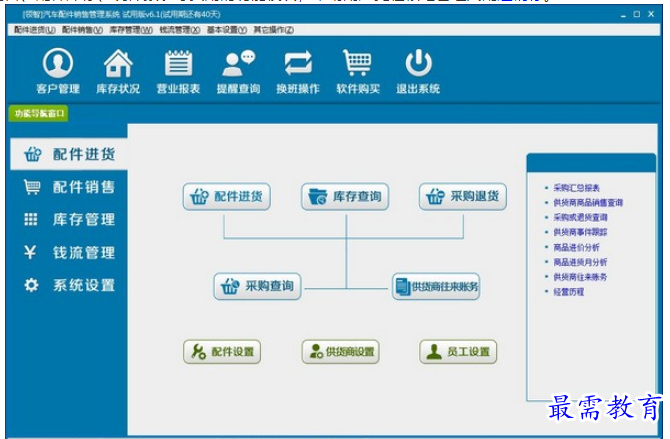This screenshot has width=670, height=439.
Task: Click the 采购退货 button
Action: tap(463, 197)
